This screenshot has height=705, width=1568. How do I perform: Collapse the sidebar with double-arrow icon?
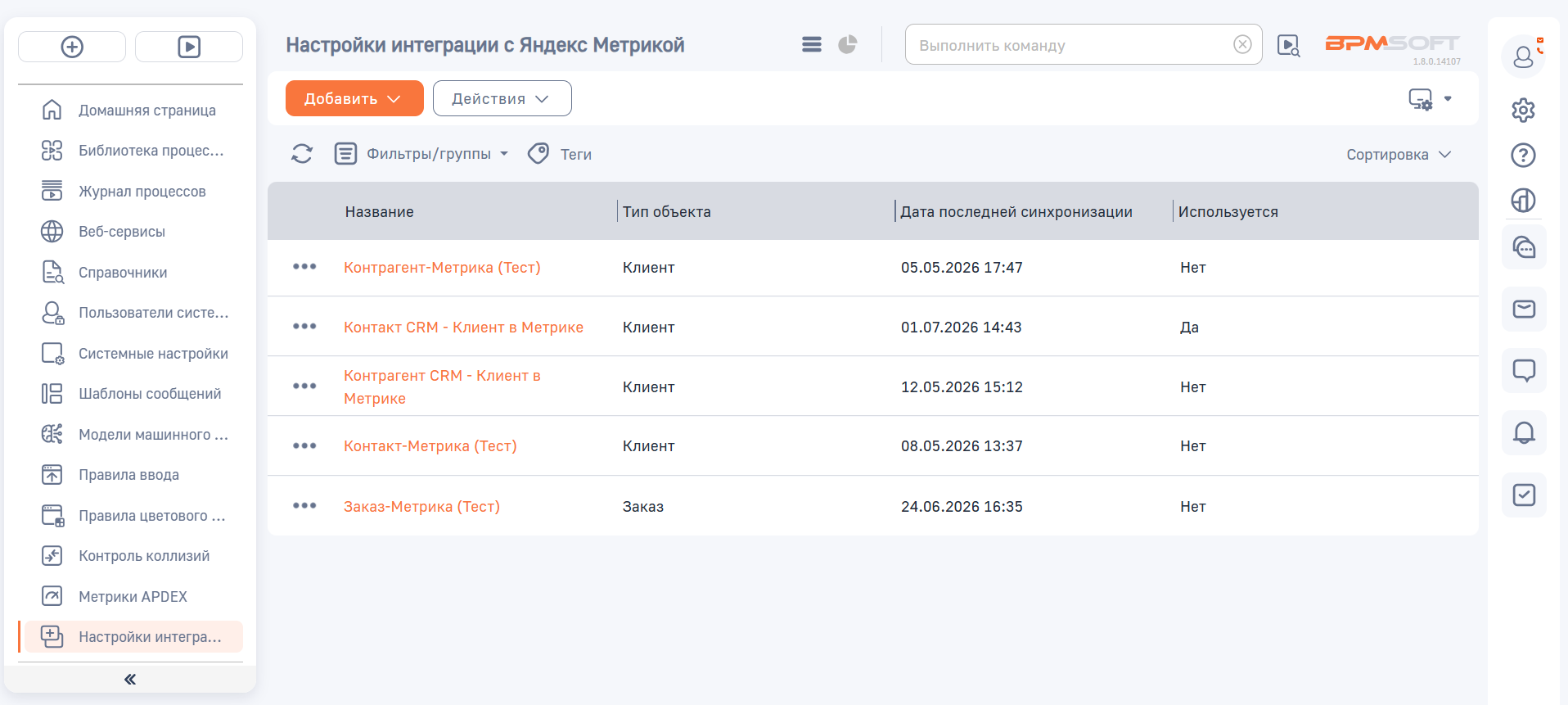(x=130, y=679)
